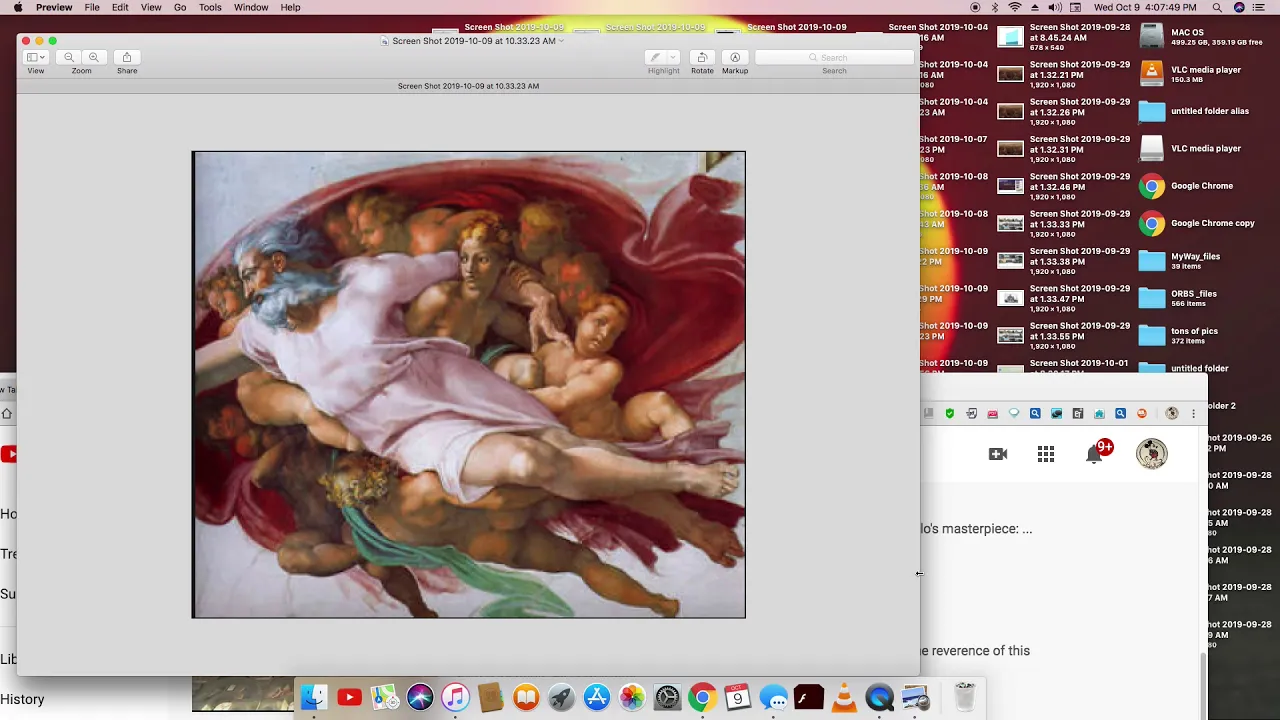Launch YouTube app from the Dock
This screenshot has width=1280, height=720.
point(349,697)
